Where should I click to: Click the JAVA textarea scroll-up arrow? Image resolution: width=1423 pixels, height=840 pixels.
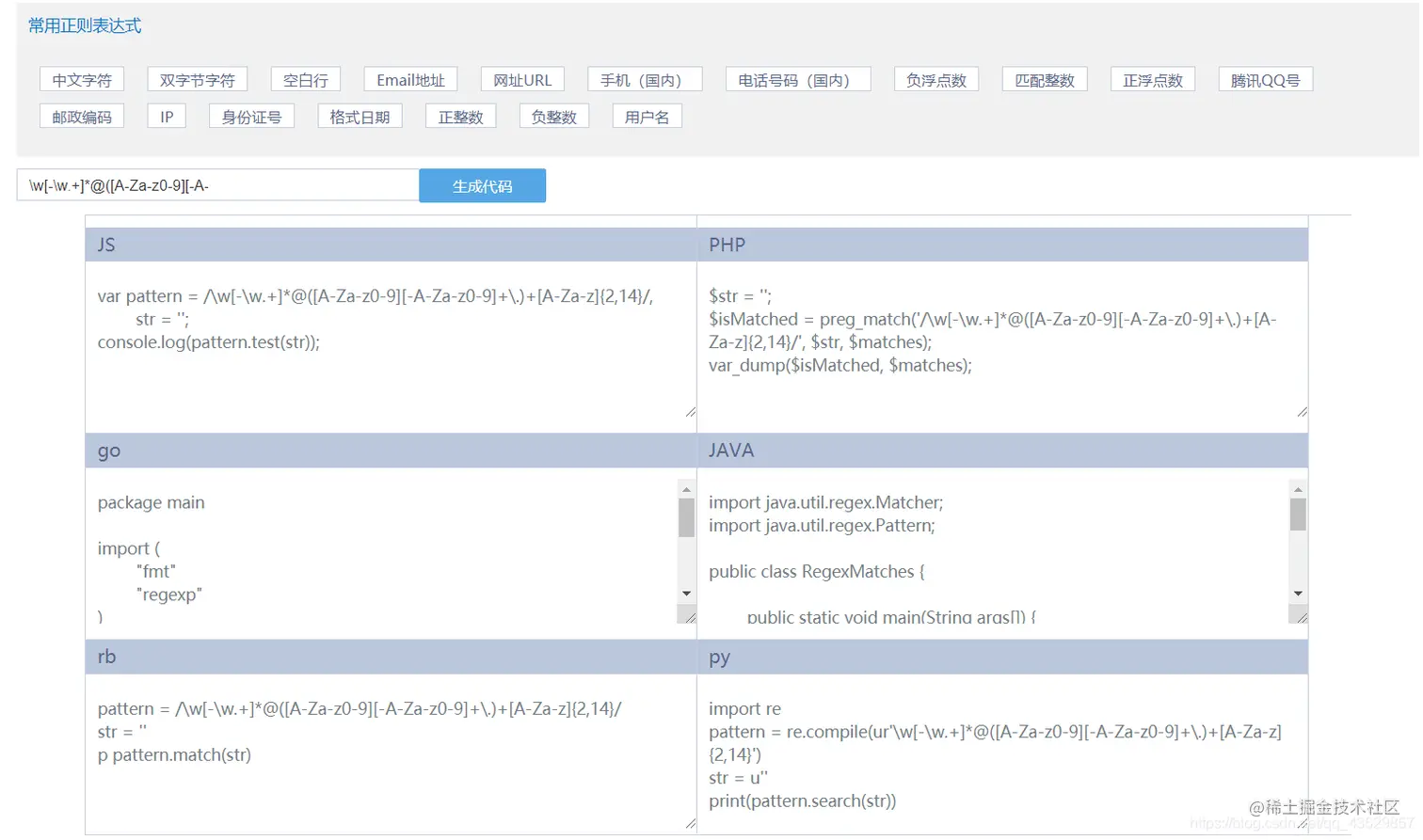(x=1298, y=489)
